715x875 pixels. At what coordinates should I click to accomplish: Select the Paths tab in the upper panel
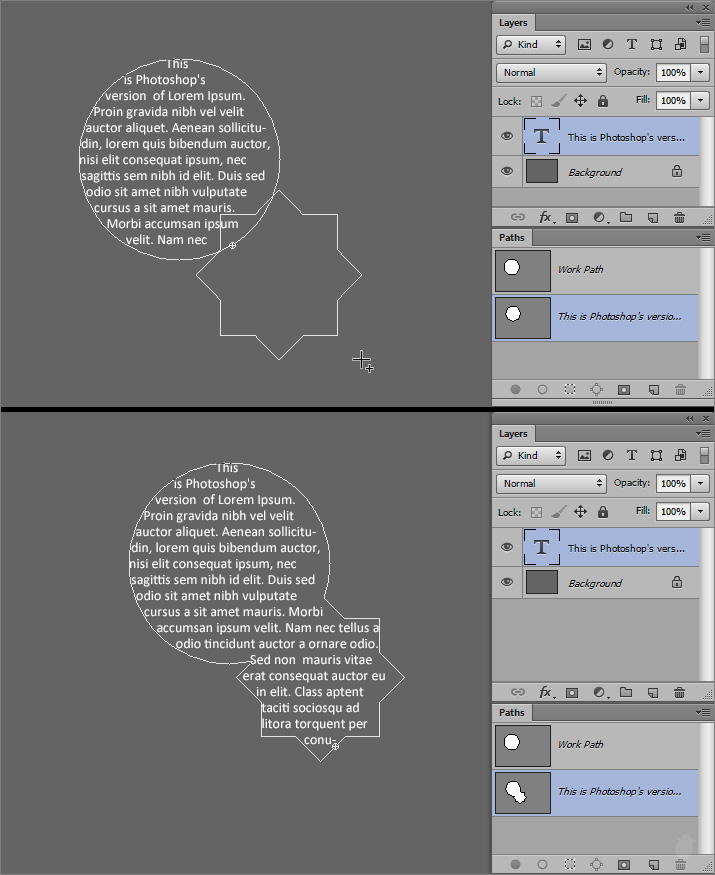512,238
